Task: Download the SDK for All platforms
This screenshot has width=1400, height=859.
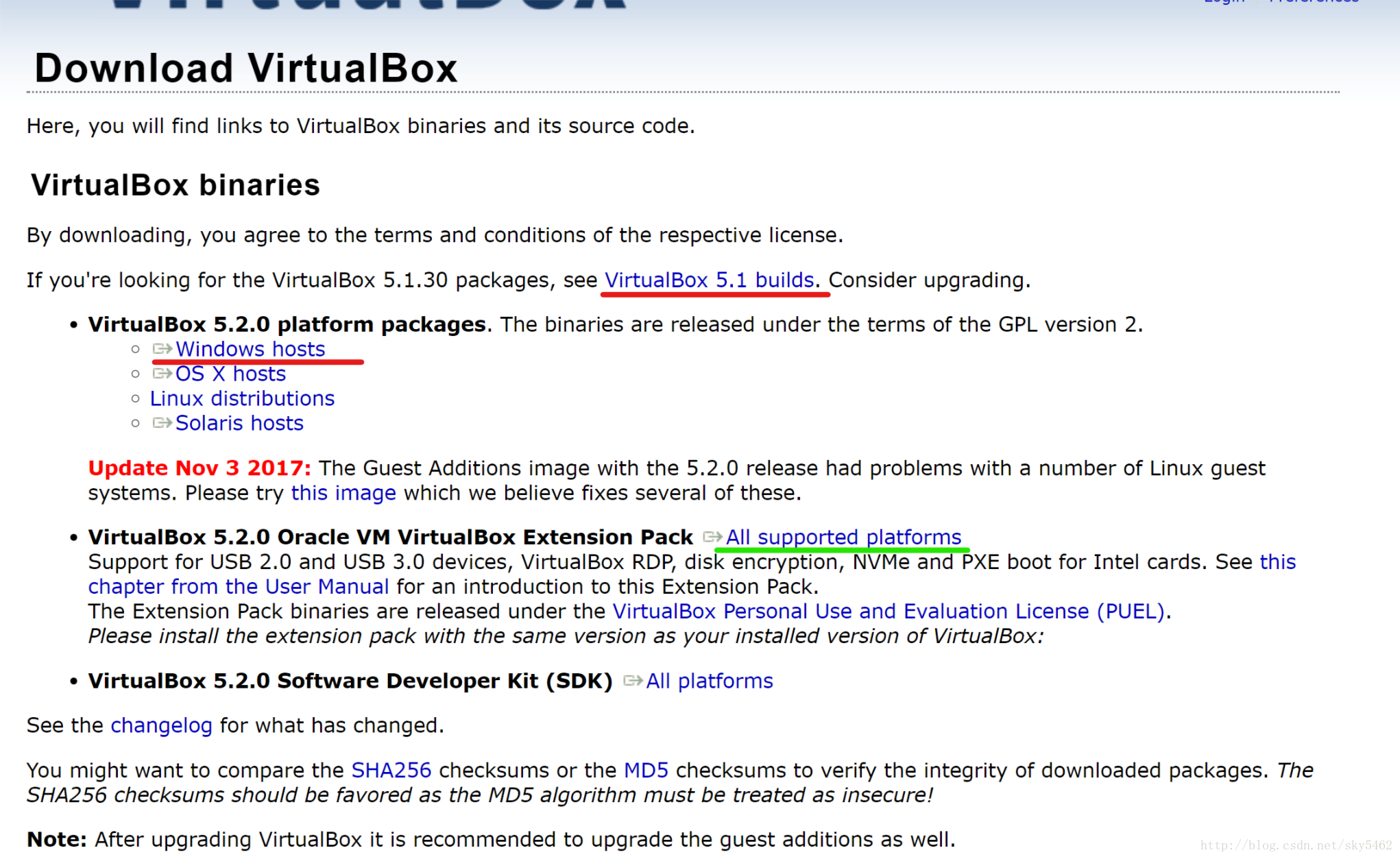Action: tap(709, 681)
